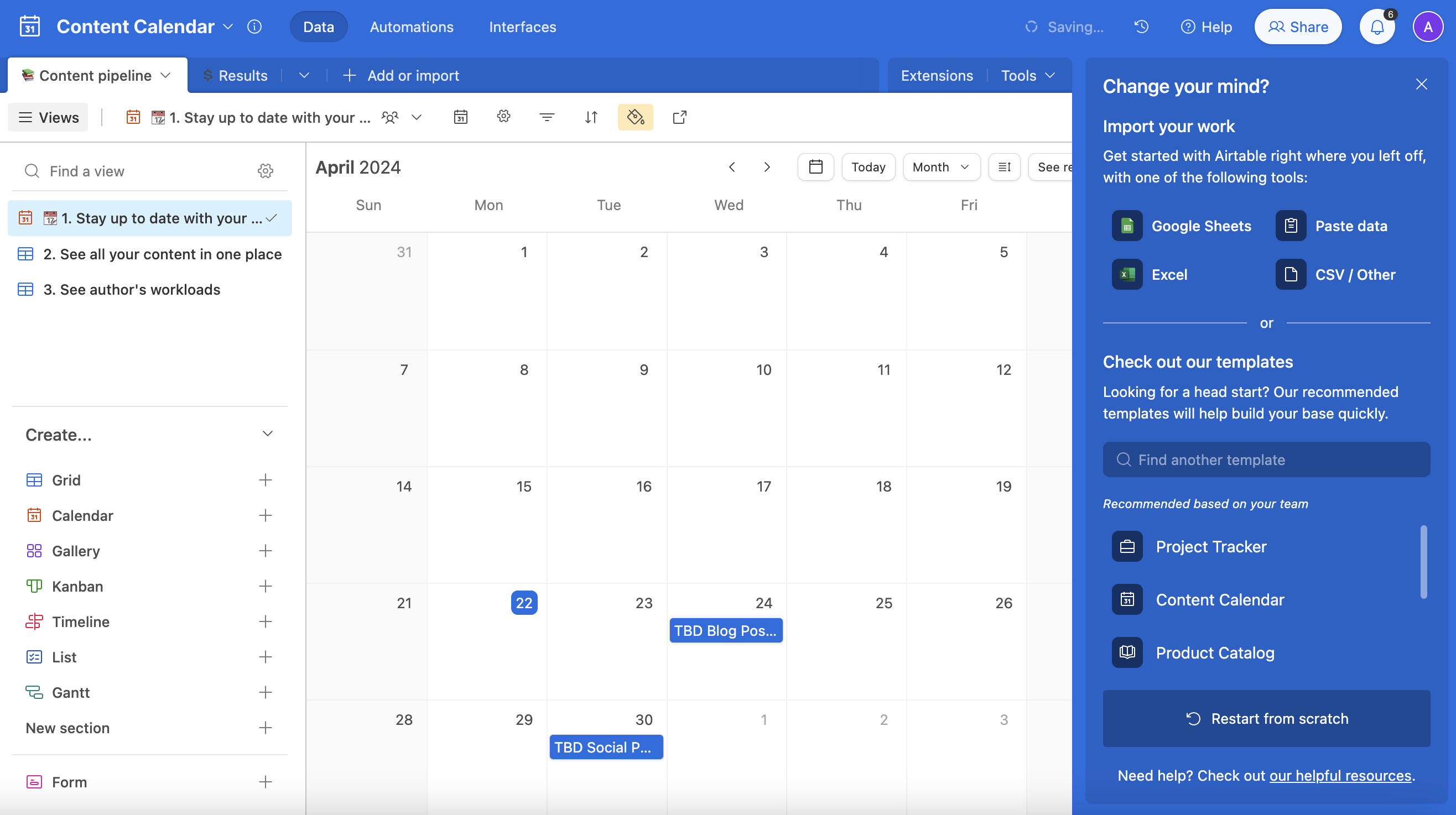
Task: Open customize cards with the gear icon
Action: [503, 117]
